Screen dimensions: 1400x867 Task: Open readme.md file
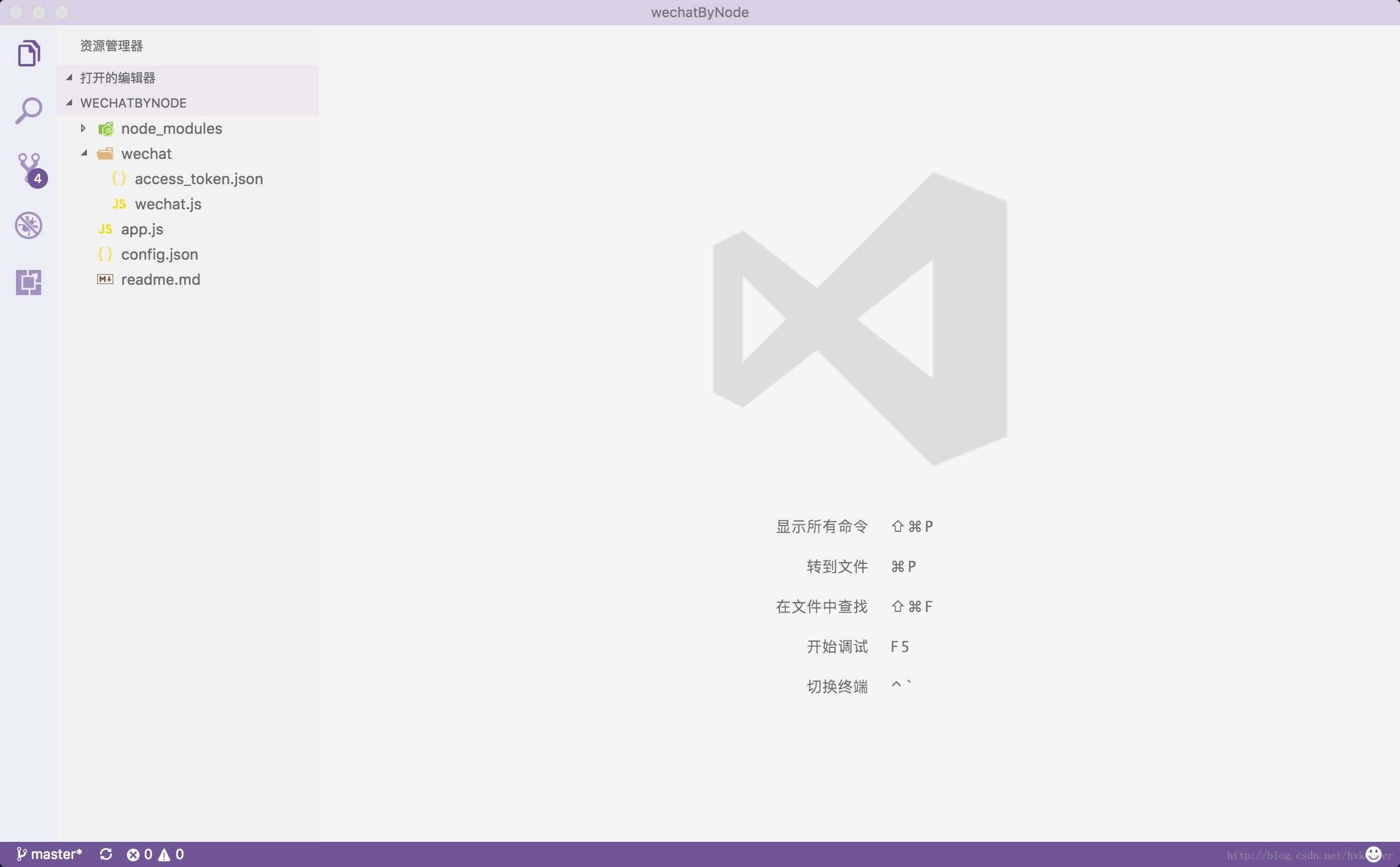click(188, 280)
